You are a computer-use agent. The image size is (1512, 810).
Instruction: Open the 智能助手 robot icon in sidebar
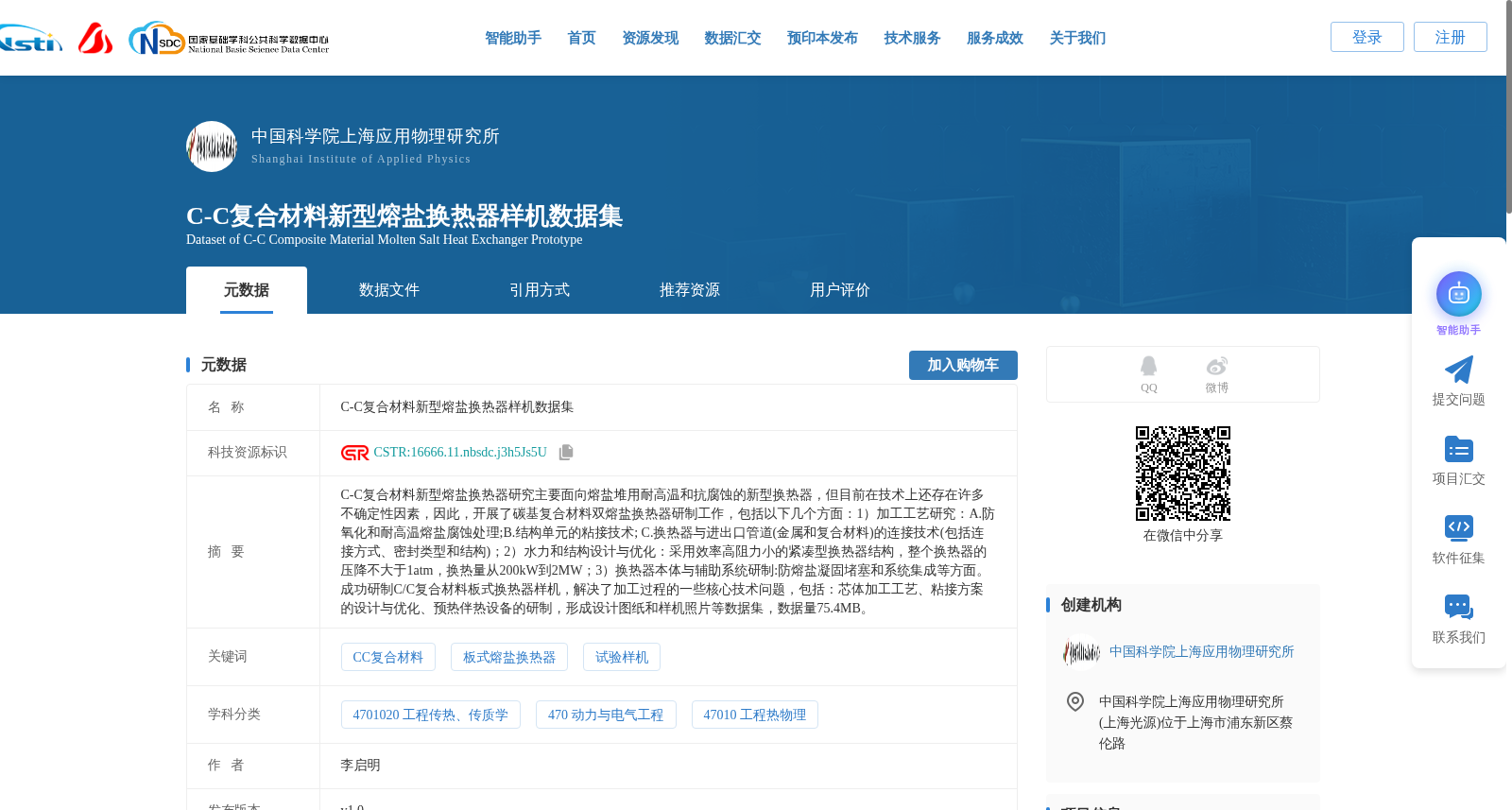click(x=1458, y=294)
